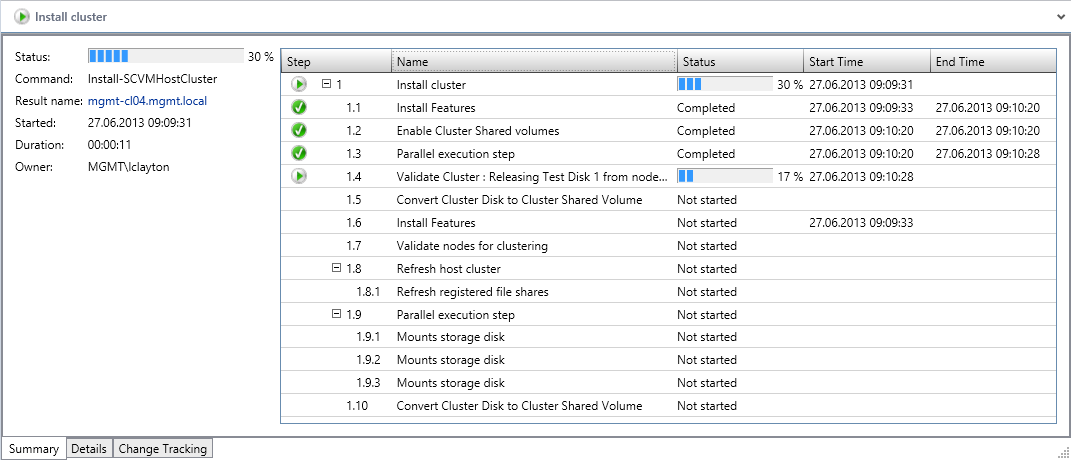The image size is (1071, 460).
Task: Click the in-progress icon for Validate Cluster step
Action: tap(298, 176)
